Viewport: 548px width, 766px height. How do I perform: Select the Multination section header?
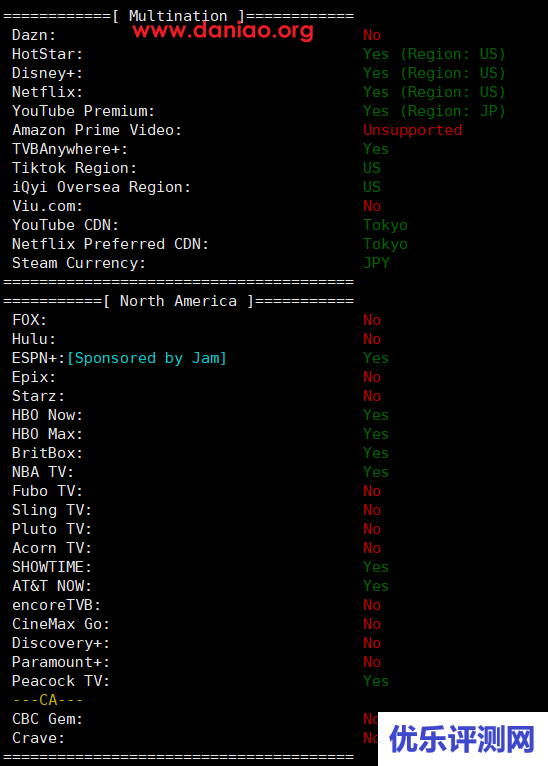pyautogui.click(x=178, y=16)
